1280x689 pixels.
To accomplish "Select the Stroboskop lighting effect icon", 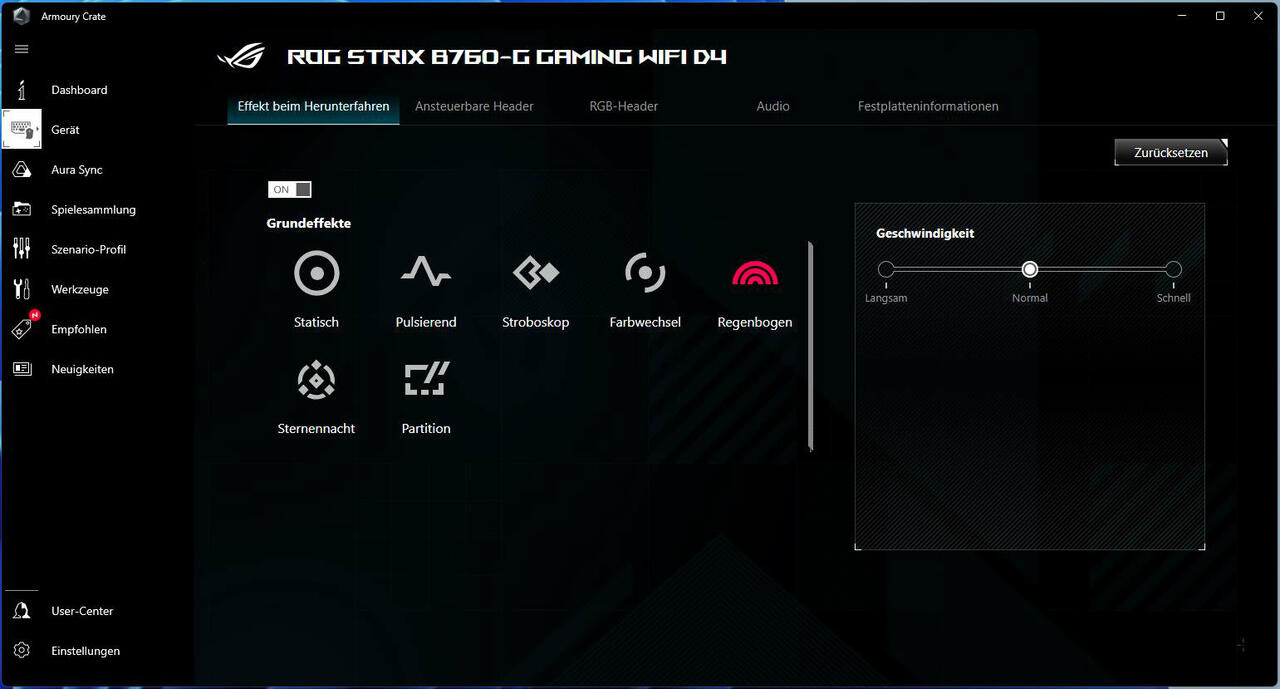I will [535, 272].
